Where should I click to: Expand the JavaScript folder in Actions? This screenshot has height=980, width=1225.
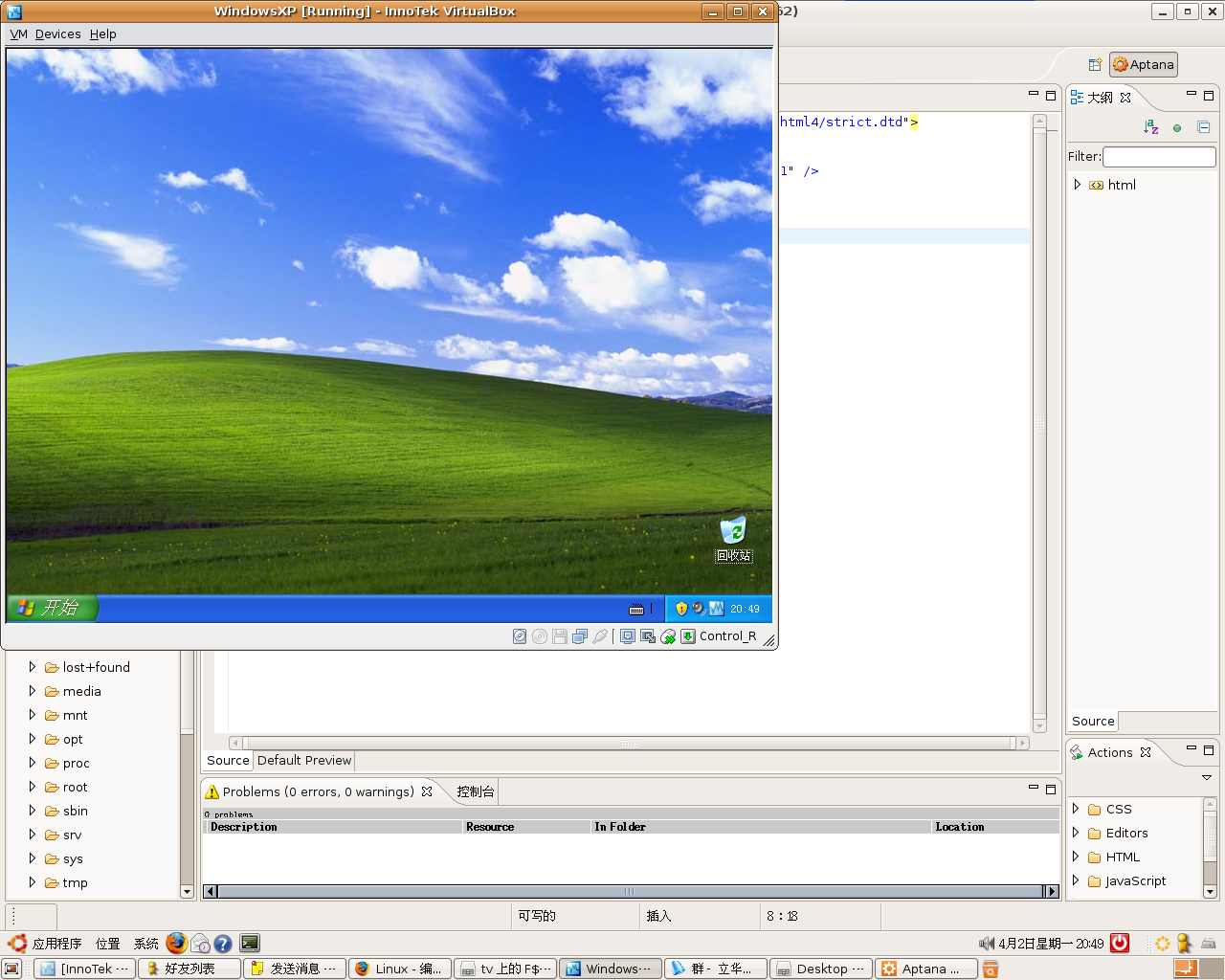[1076, 880]
